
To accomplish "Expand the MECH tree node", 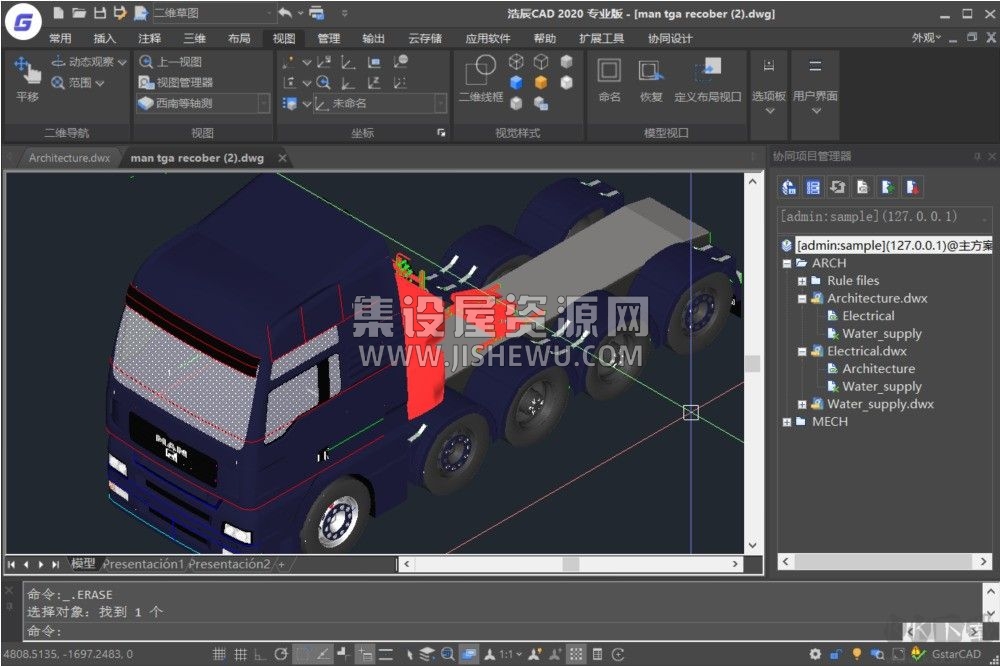I will point(787,422).
